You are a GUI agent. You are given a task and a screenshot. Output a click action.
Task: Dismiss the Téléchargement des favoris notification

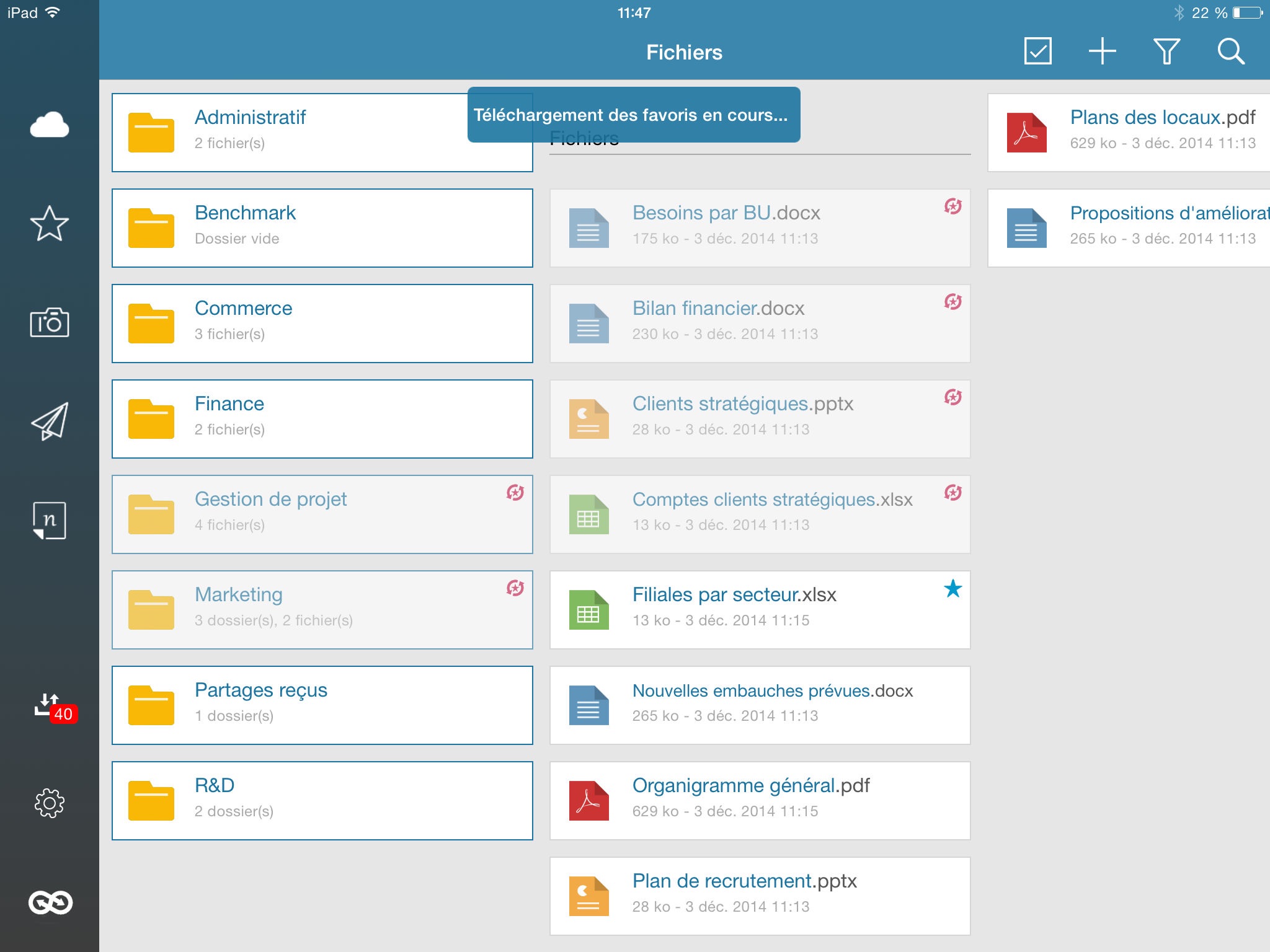point(633,115)
